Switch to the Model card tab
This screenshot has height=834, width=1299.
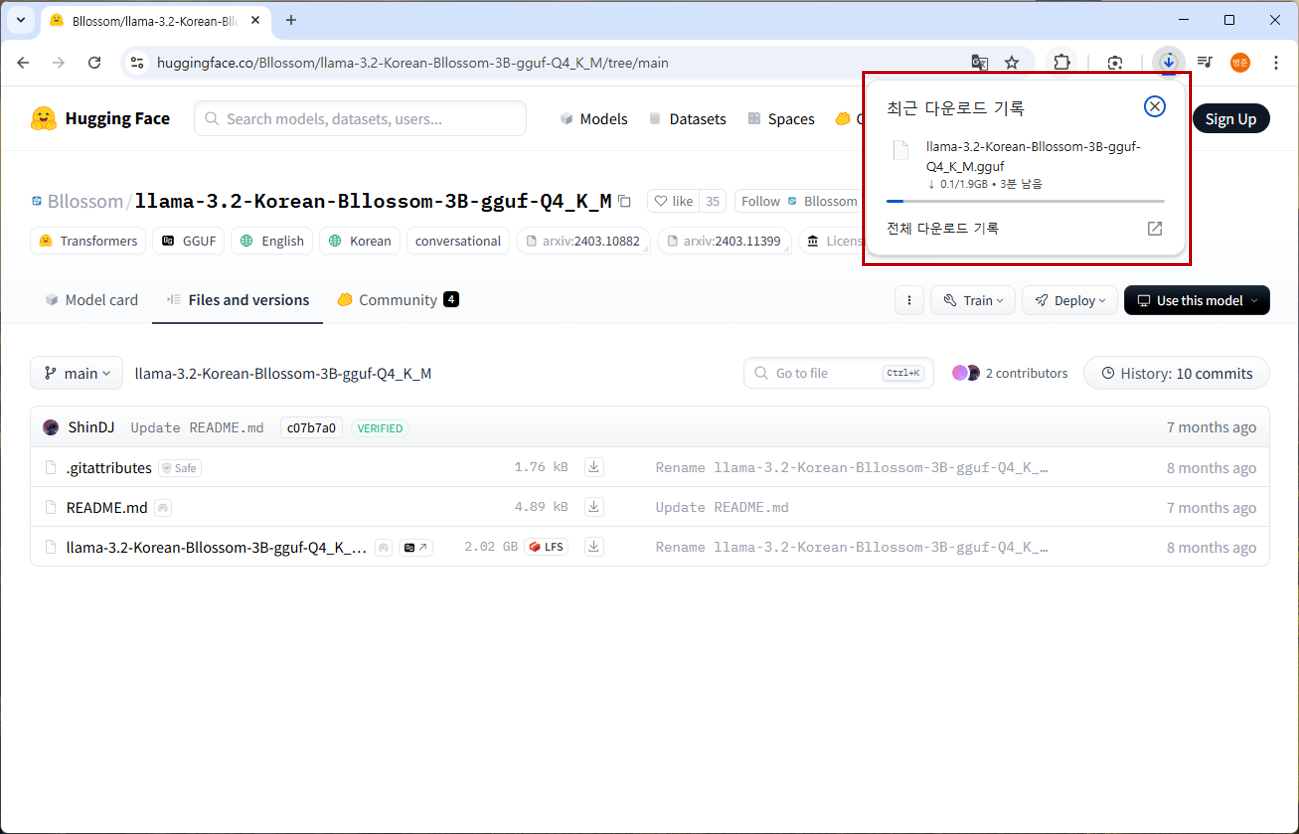[91, 300]
